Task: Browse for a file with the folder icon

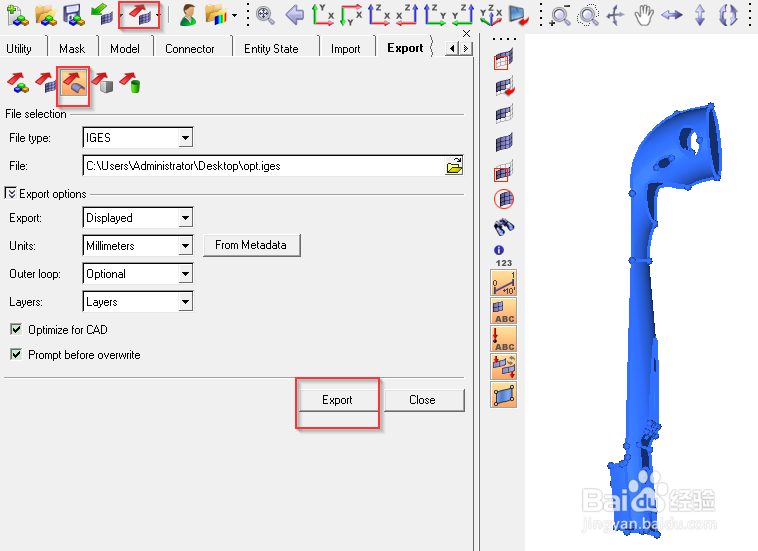Action: point(454,166)
